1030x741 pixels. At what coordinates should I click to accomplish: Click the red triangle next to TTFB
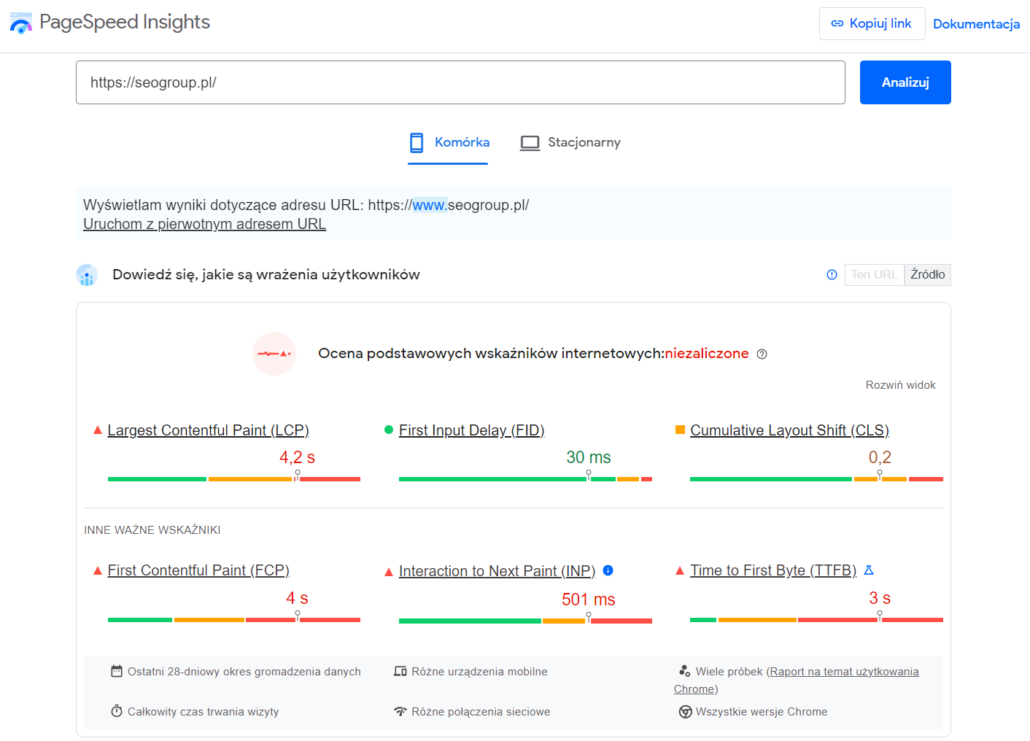[680, 571]
